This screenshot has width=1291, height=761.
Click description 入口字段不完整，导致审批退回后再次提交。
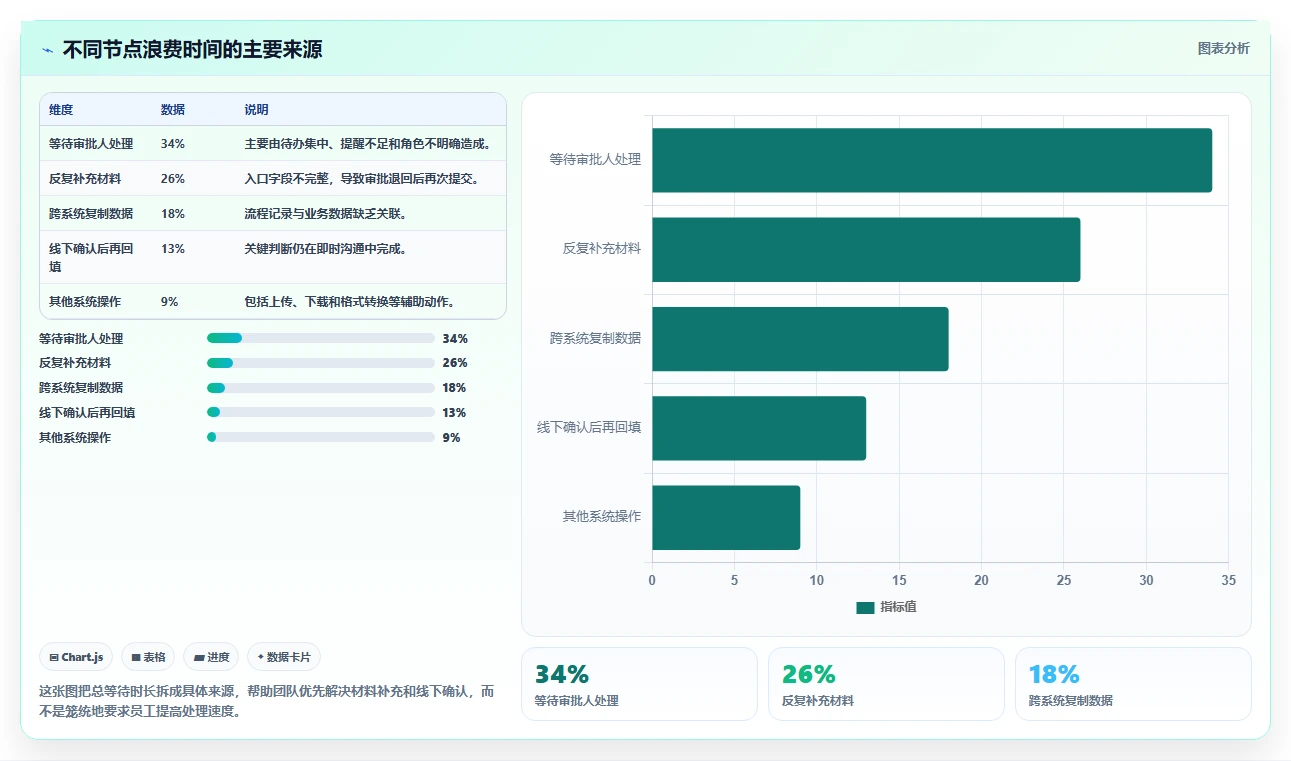click(x=363, y=179)
